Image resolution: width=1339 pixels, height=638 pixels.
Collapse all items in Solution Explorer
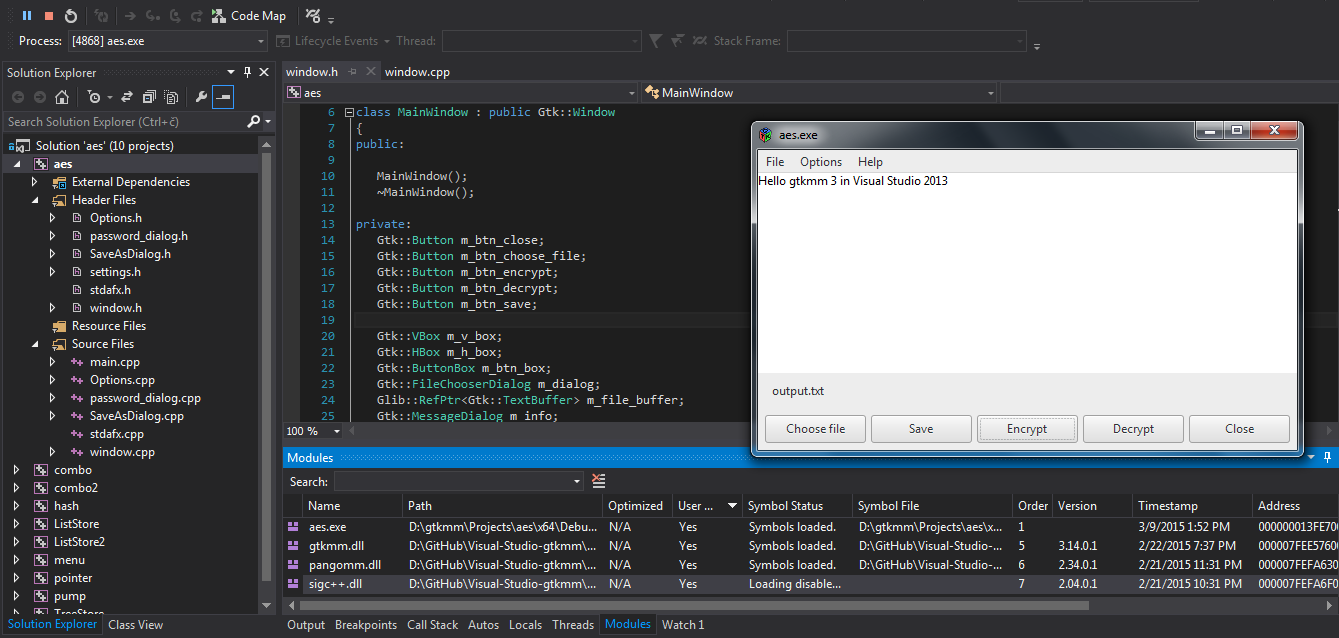click(149, 97)
